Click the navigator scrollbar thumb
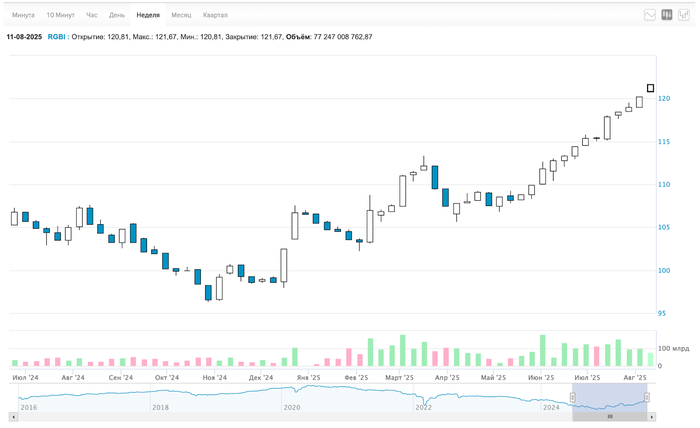The width and height of the screenshot is (700, 428). pos(610,416)
